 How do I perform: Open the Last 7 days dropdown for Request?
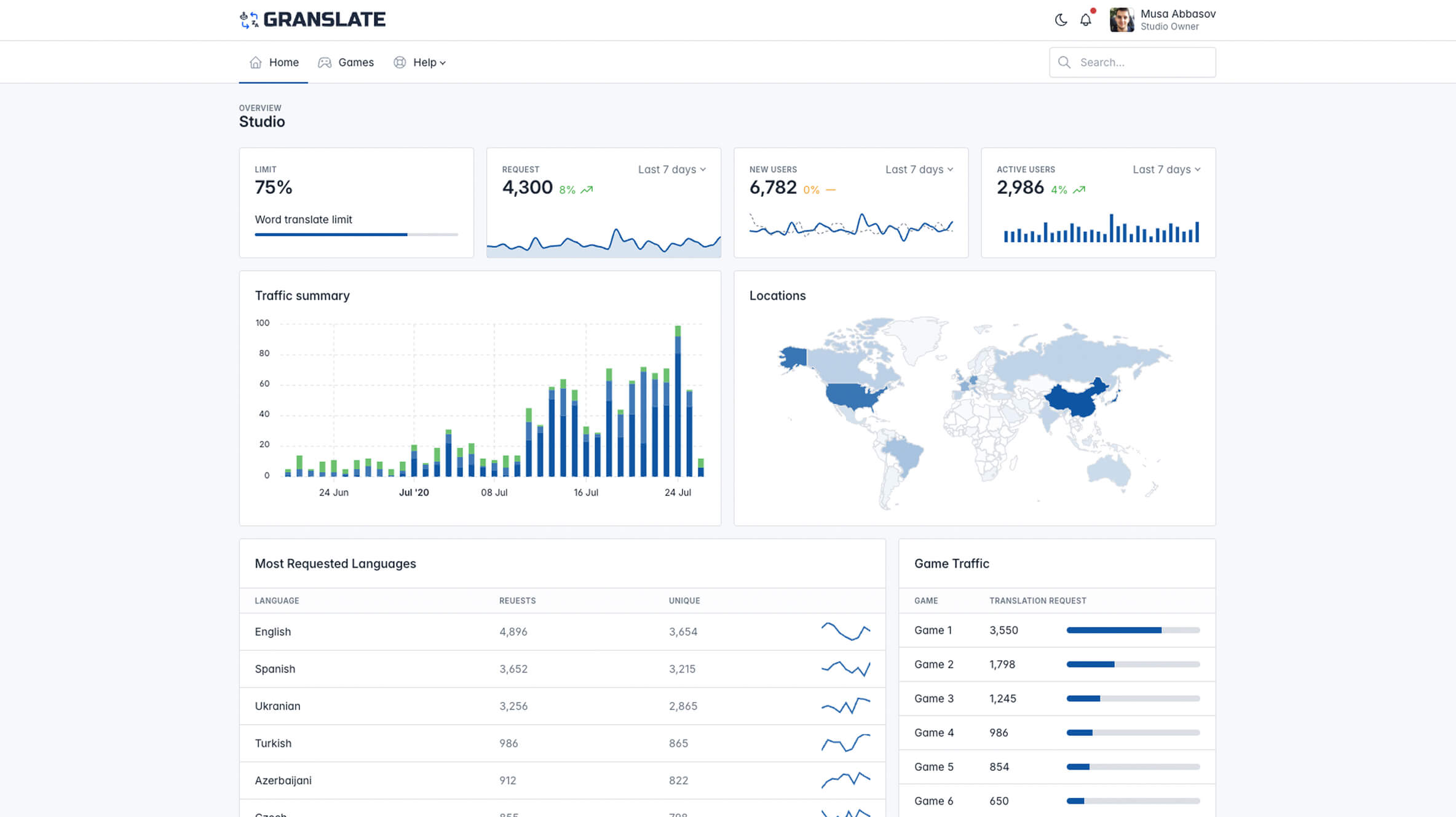tap(670, 169)
